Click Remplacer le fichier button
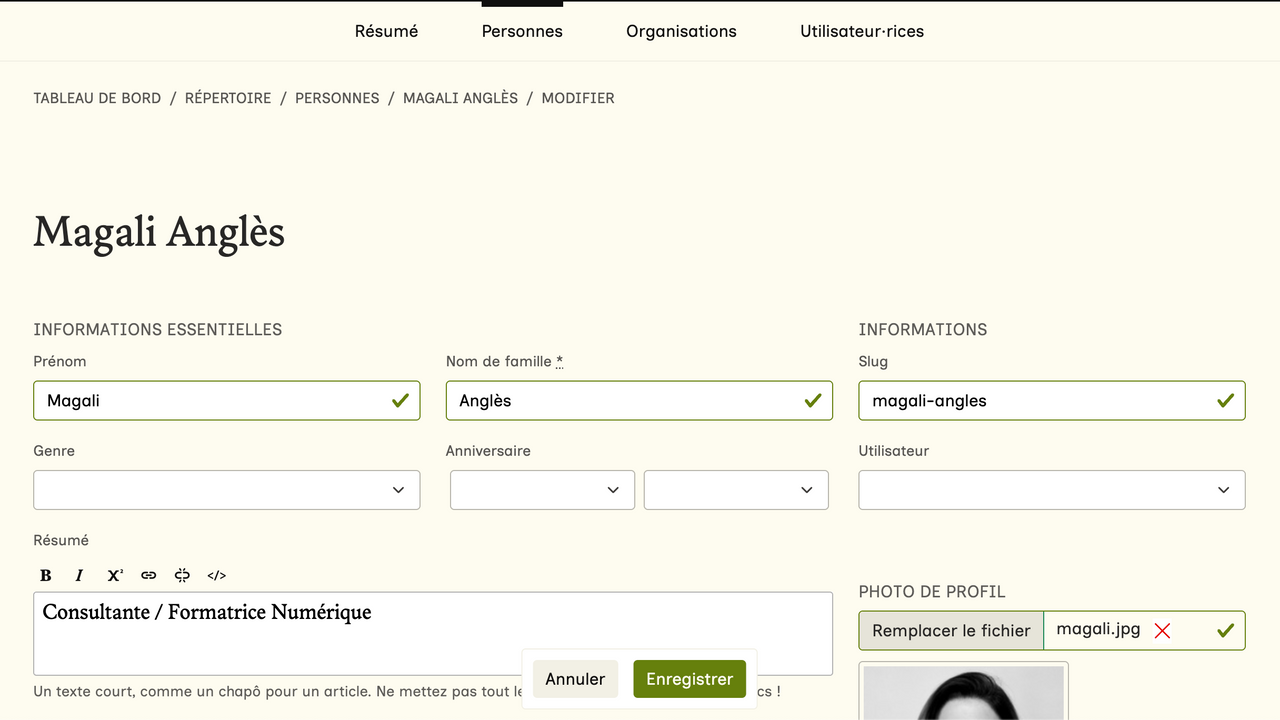1280x720 pixels. (951, 631)
